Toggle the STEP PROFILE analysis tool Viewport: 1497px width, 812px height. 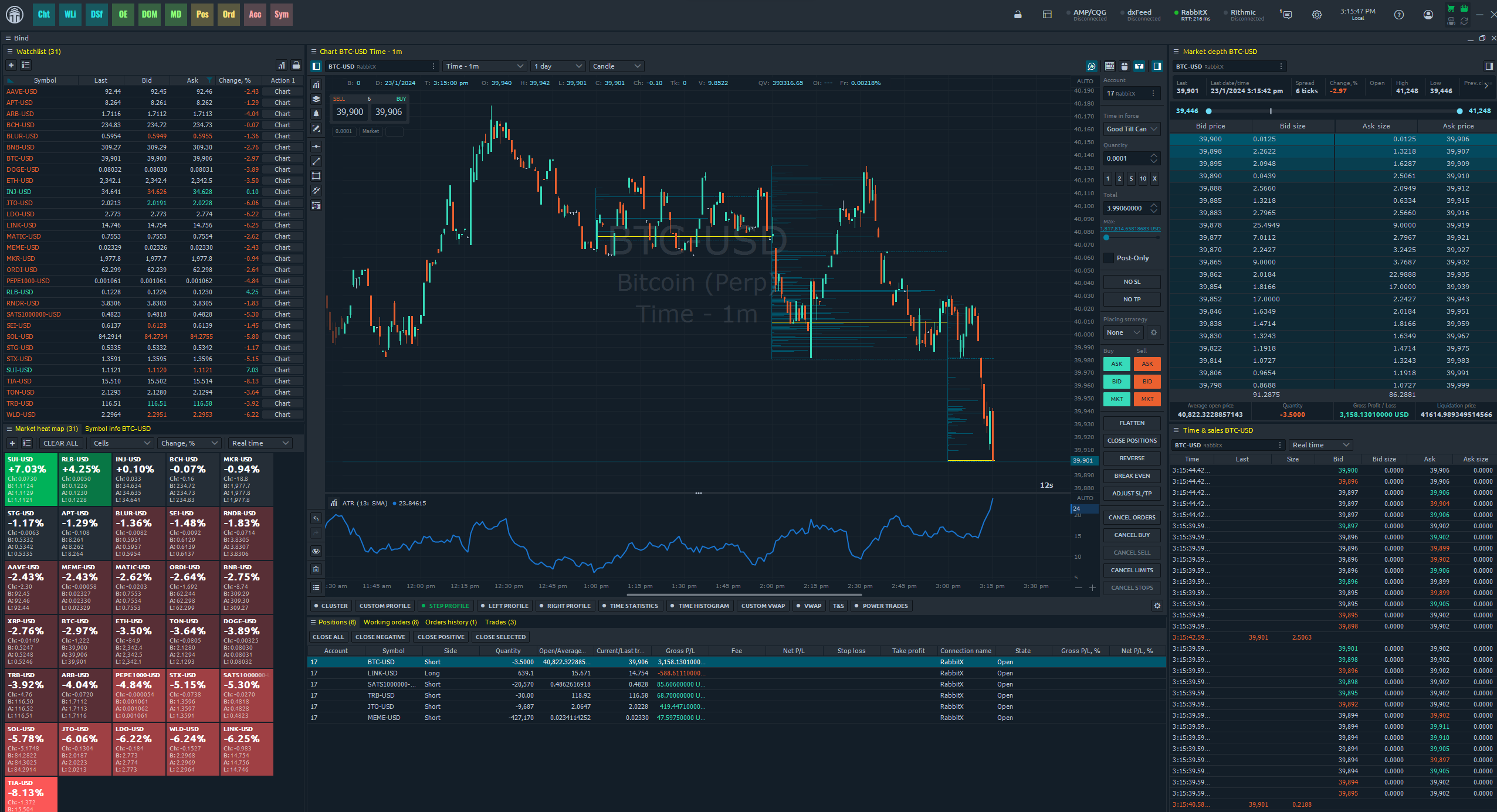click(446, 606)
